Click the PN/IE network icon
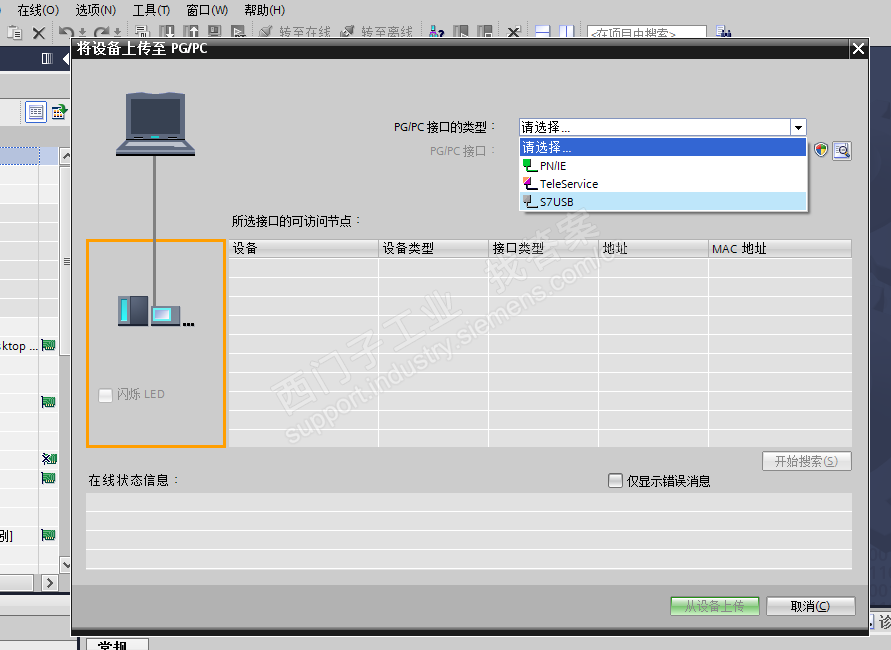This screenshot has height=650, width=891. [530, 166]
